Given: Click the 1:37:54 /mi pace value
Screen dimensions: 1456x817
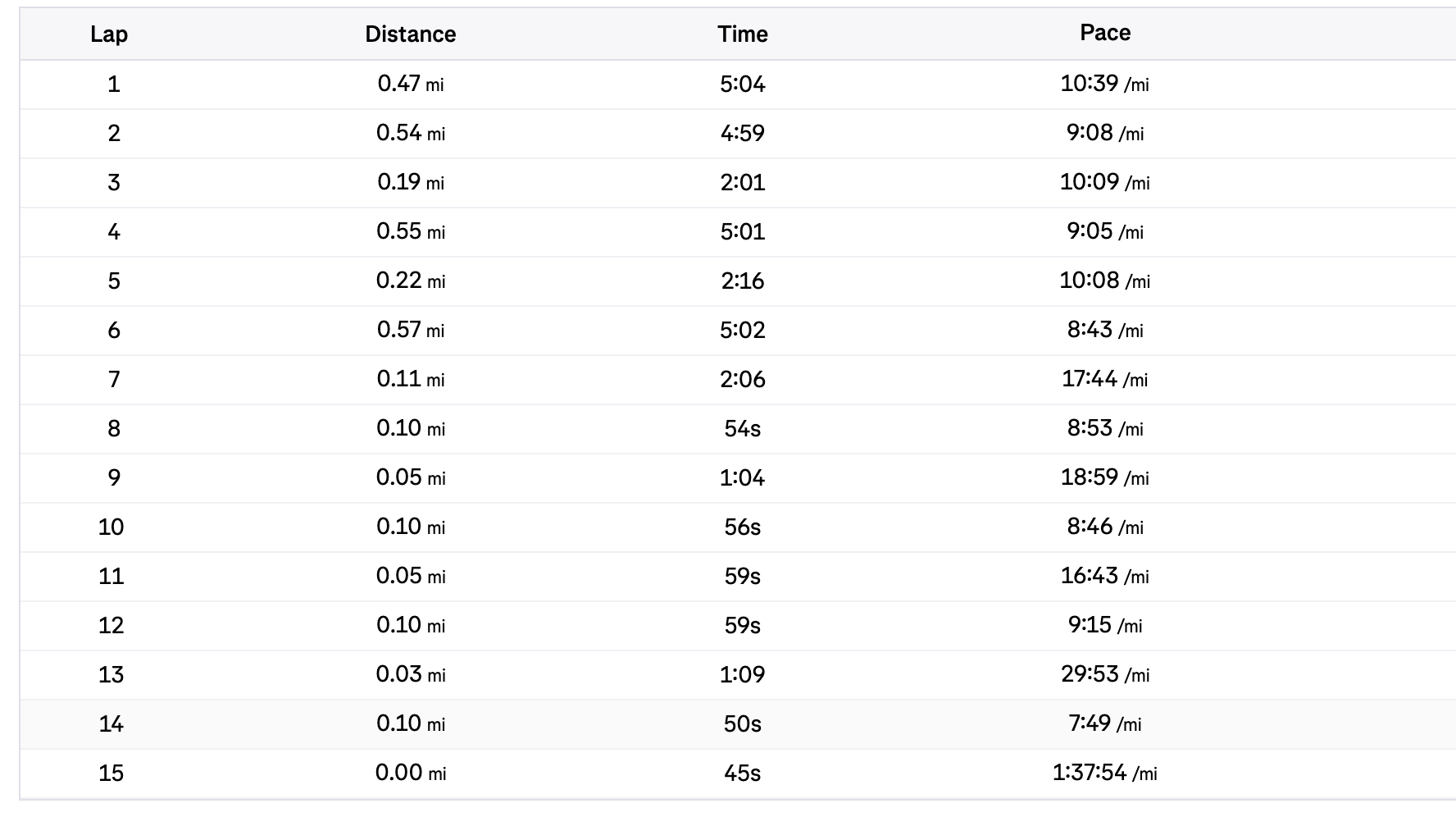Looking at the screenshot, I should pos(1104,773).
